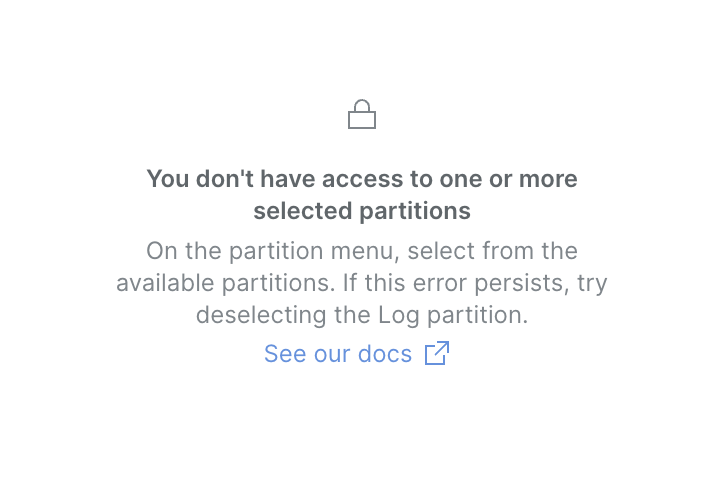728x495 pixels.
Task: Open the See our docs link
Action: point(338,354)
